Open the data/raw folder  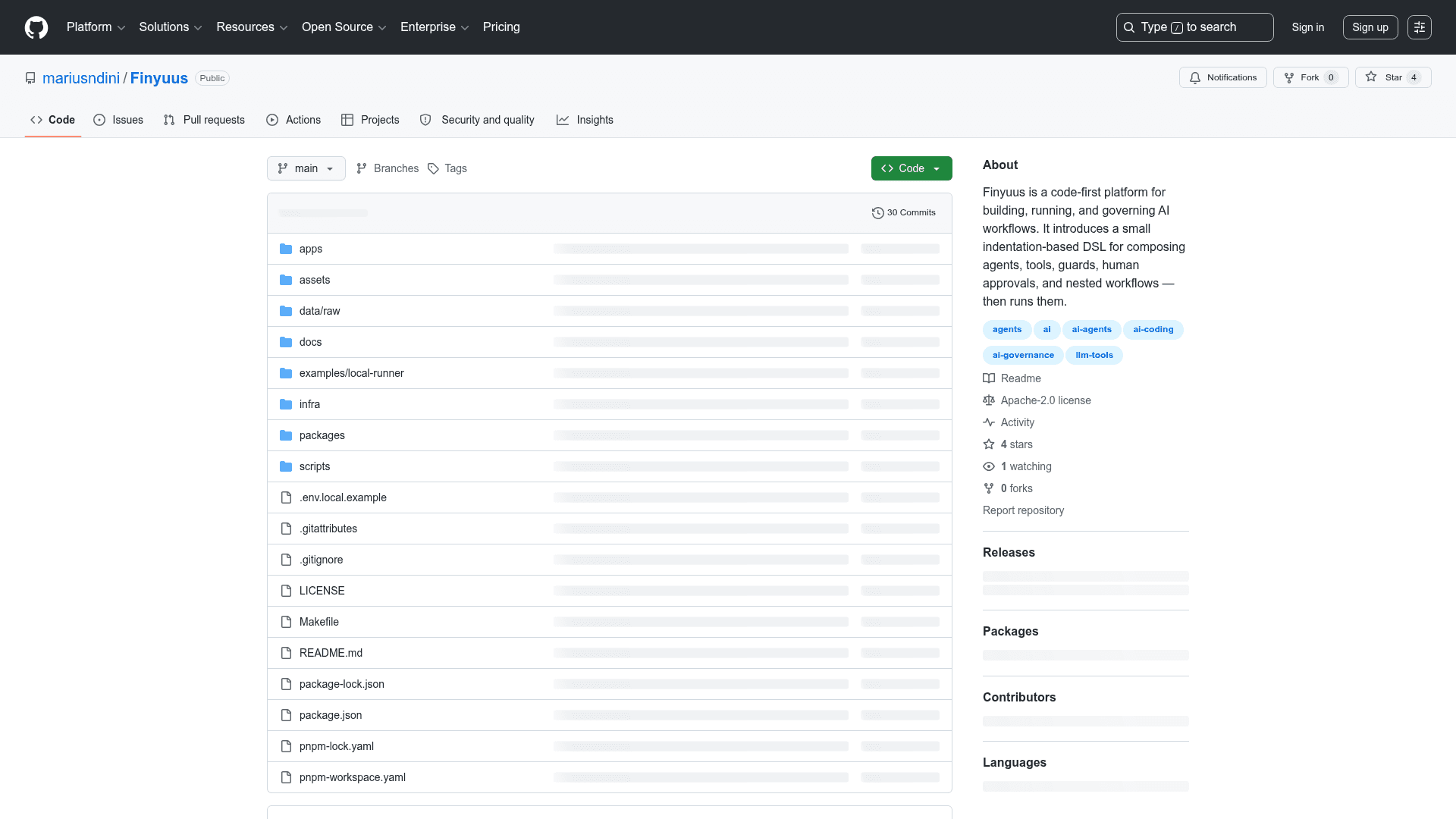point(320,311)
